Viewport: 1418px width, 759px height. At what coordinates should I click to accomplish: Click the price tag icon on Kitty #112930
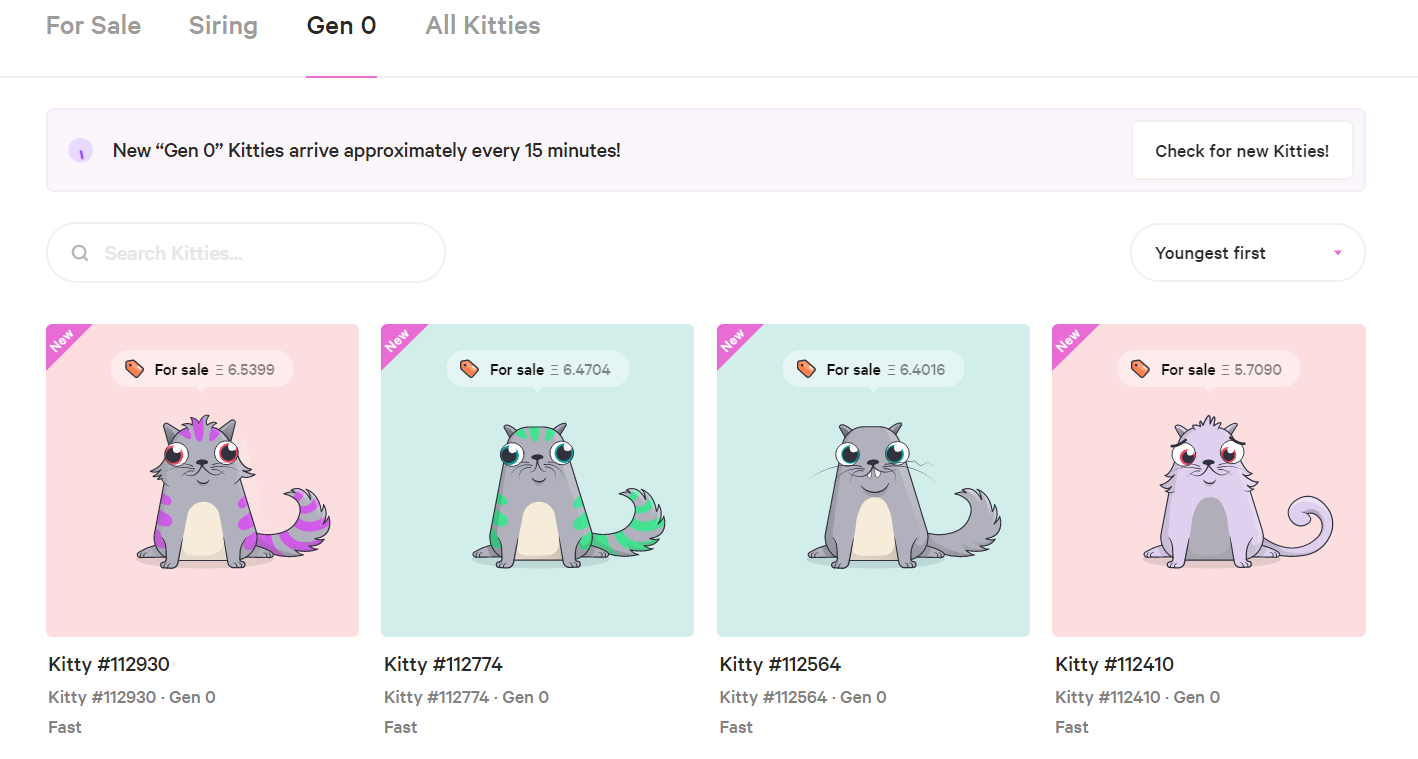[134, 369]
